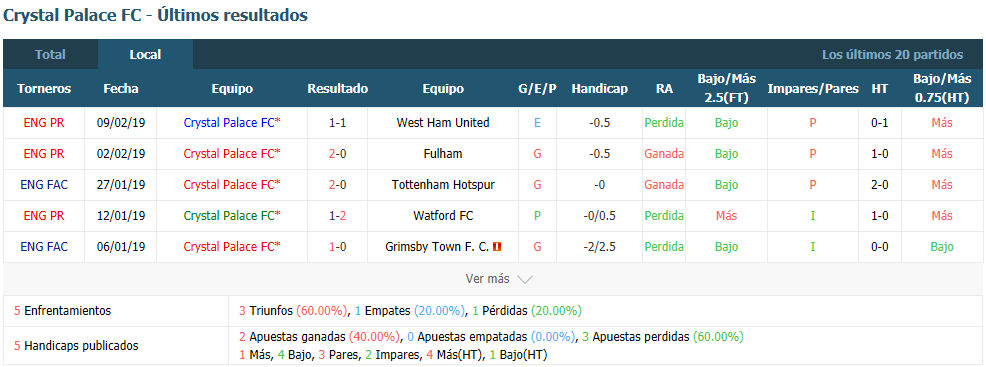Click ENG FAC tournament on 27/01/19 row
This screenshot has width=986, height=367.
44,185
